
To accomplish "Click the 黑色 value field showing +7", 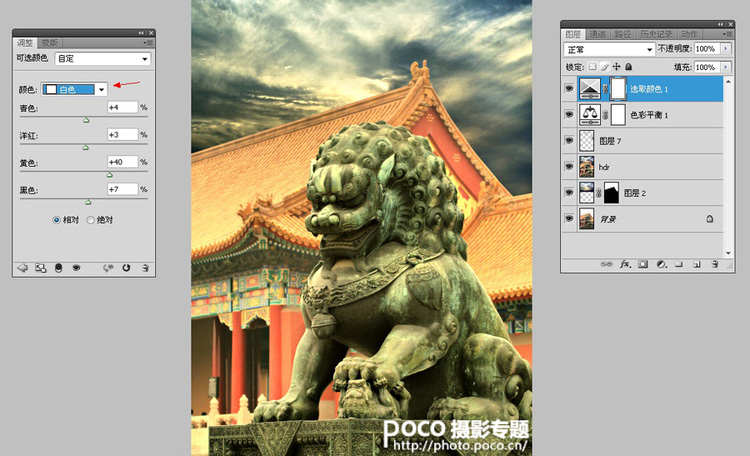I will click(x=122, y=189).
